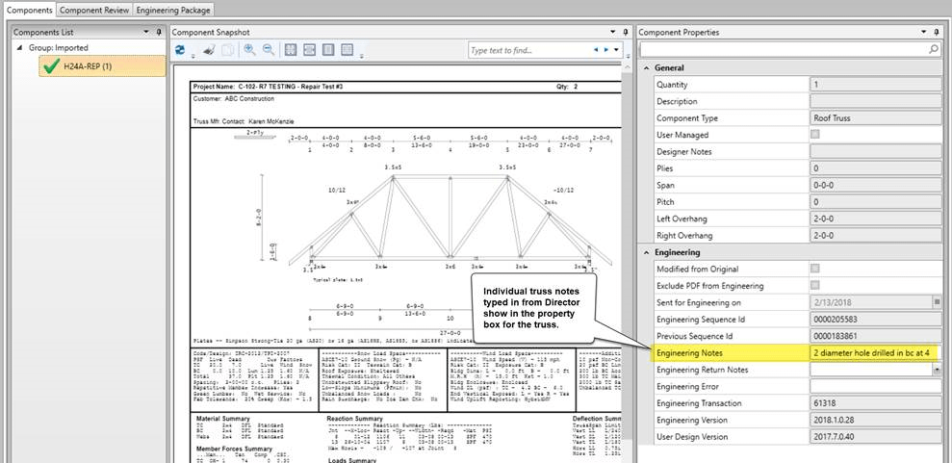Click the Previous Sequence Id 0000183861
The image size is (952, 463).
point(876,336)
